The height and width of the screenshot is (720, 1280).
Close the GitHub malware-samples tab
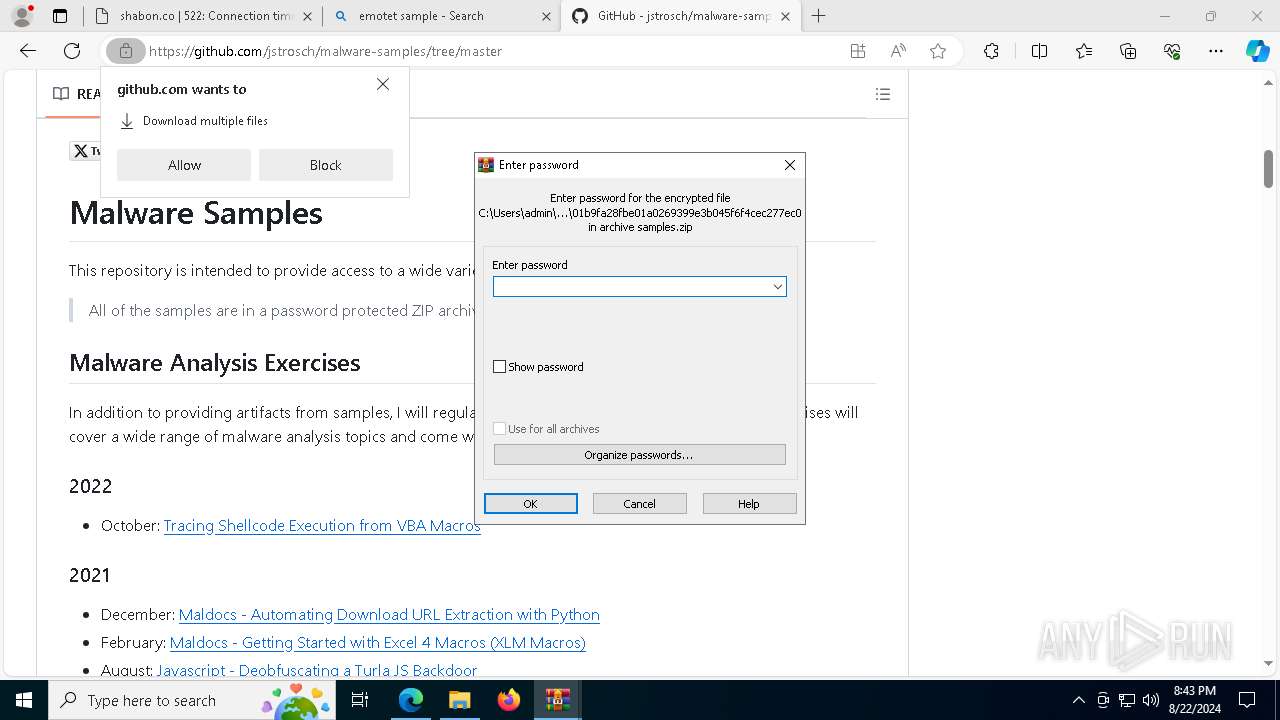pyautogui.click(x=785, y=16)
